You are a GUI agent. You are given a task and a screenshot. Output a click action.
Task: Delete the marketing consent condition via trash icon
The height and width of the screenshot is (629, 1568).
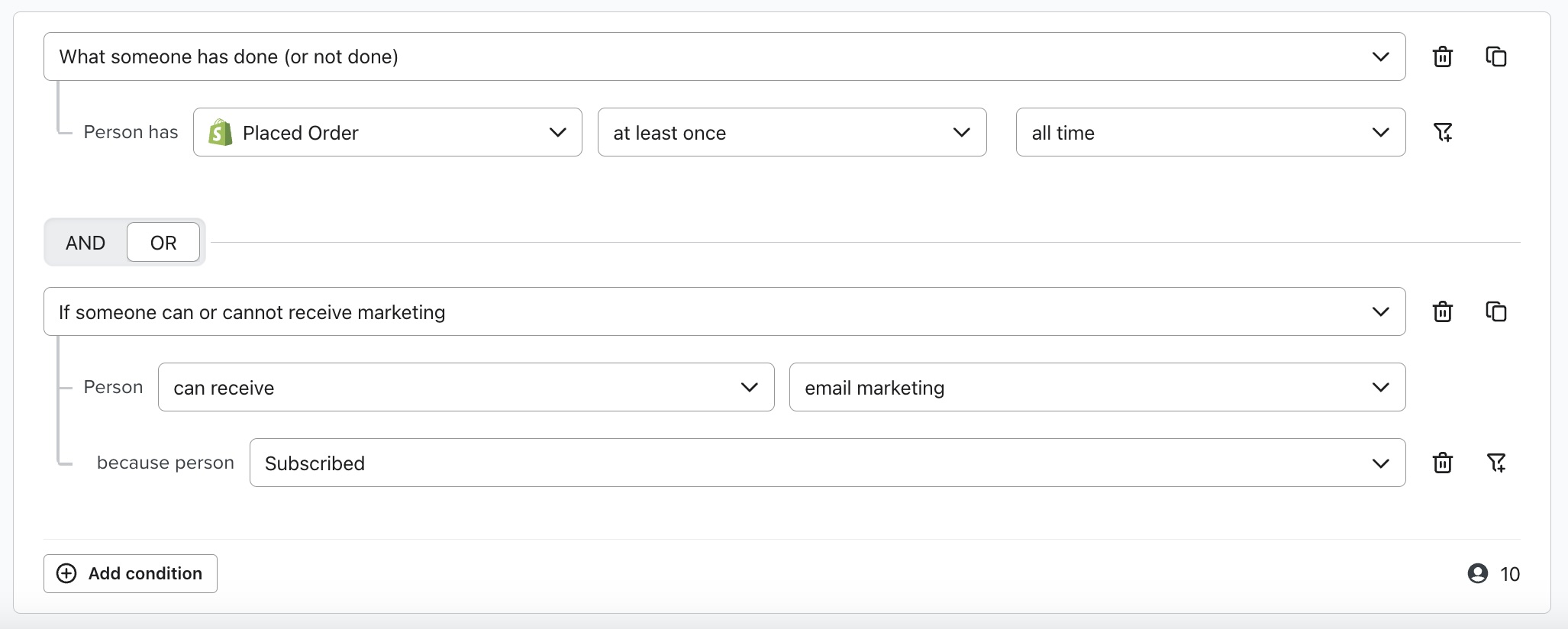click(1443, 311)
